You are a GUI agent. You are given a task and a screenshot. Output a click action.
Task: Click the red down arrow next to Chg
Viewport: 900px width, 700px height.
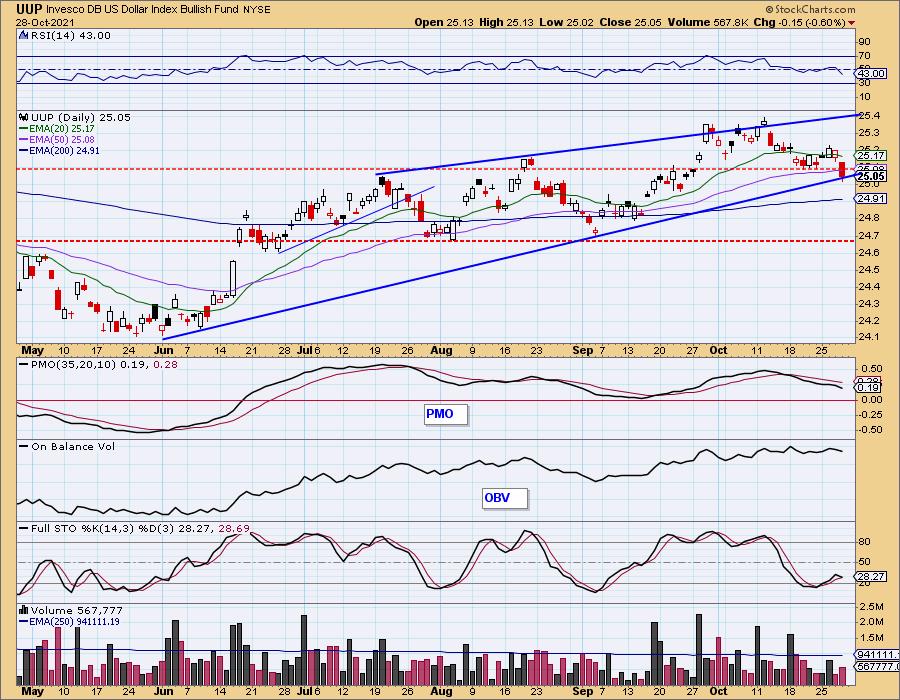(x=851, y=23)
